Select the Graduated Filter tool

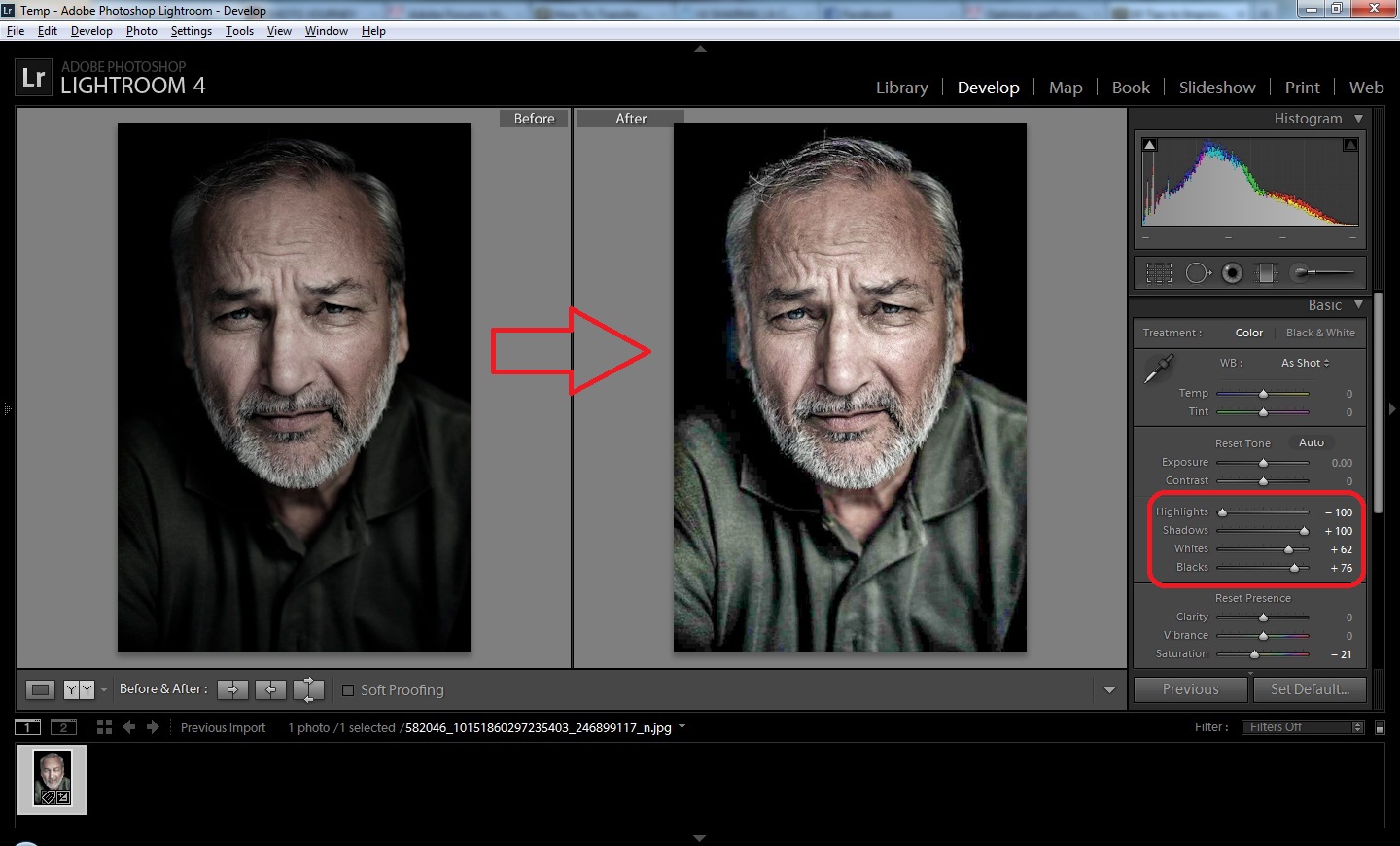click(x=1266, y=273)
